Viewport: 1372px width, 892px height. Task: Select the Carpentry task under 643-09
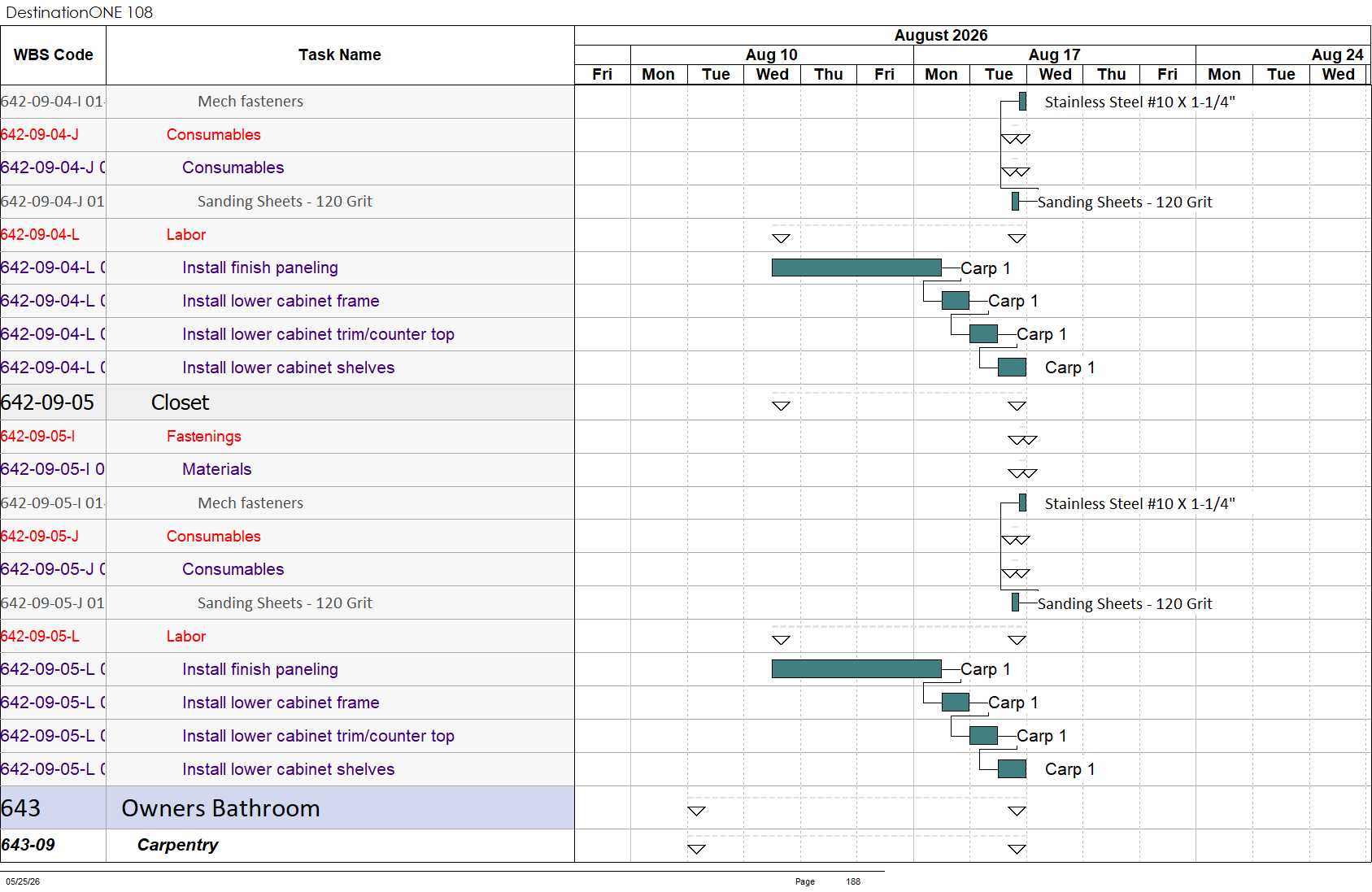coord(177,845)
